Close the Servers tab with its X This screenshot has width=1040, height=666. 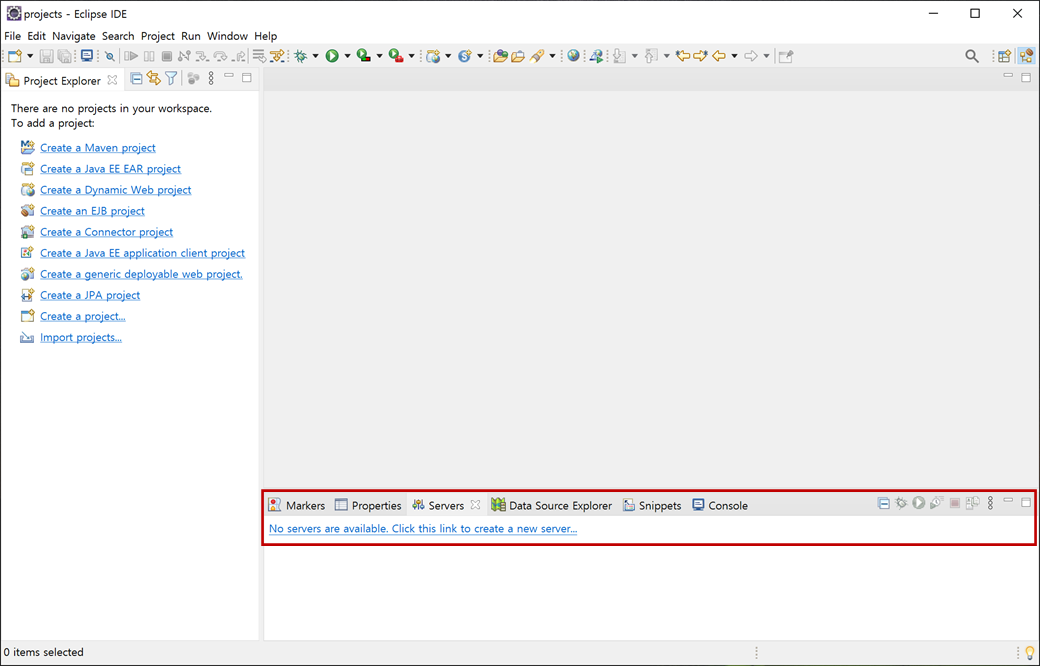[476, 505]
